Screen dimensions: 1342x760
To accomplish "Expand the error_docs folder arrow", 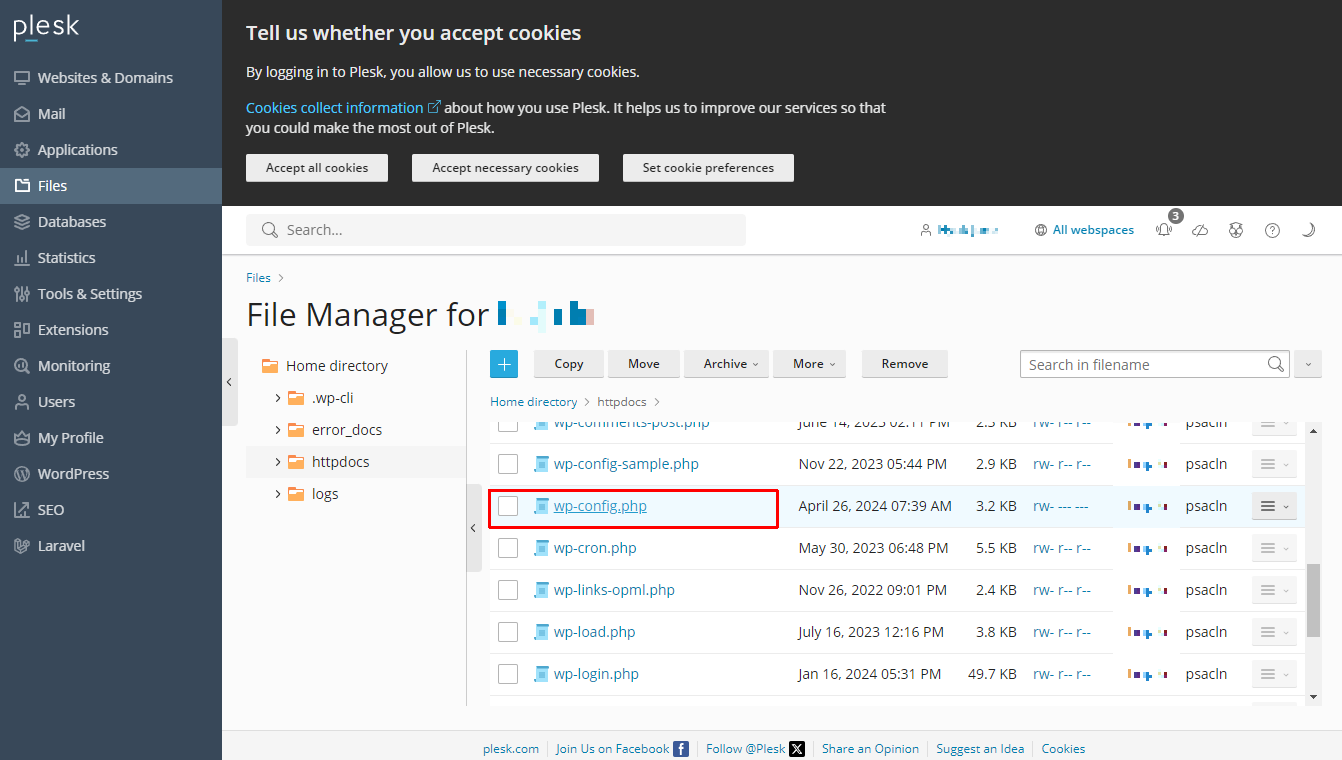I will (x=278, y=430).
